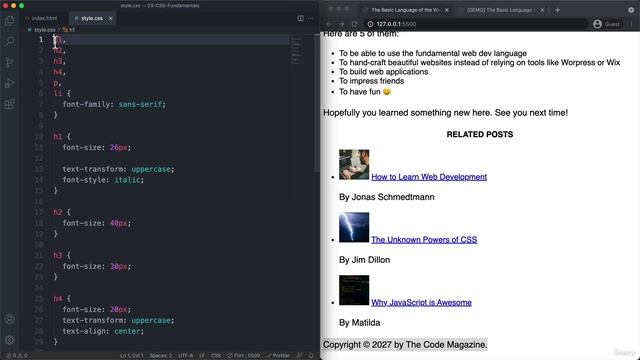640x360 pixels.
Task: Select the style.css editor tab
Action: (92, 18)
